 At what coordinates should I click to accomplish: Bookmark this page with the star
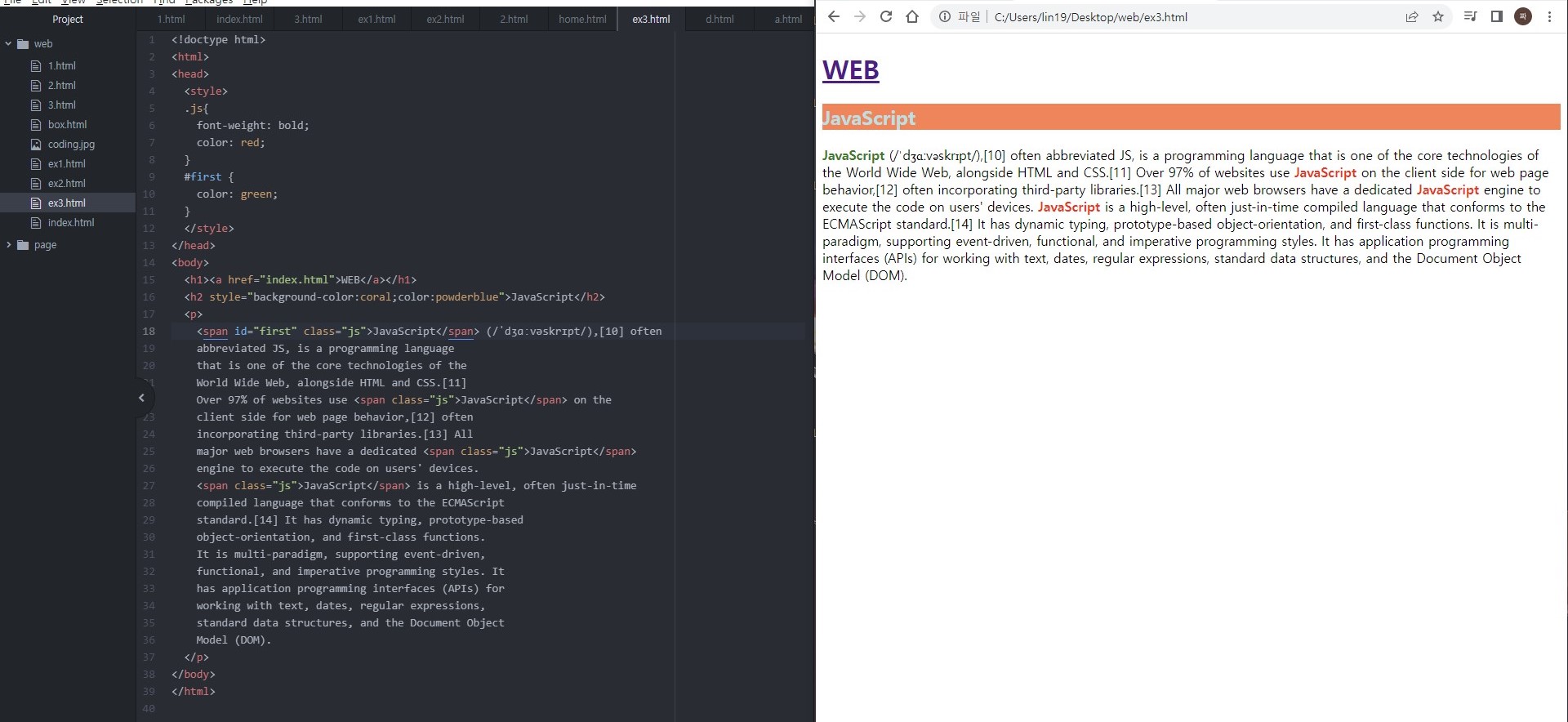pyautogui.click(x=1438, y=16)
